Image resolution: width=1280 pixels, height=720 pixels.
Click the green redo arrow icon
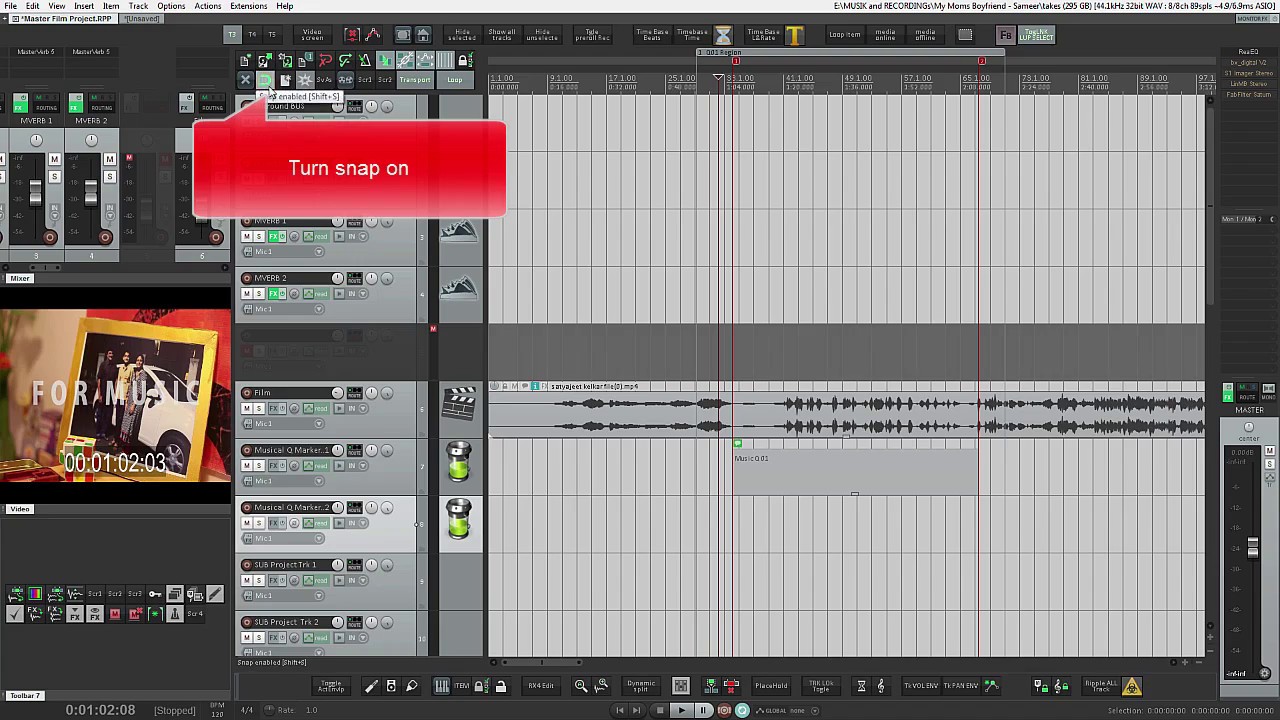click(345, 61)
